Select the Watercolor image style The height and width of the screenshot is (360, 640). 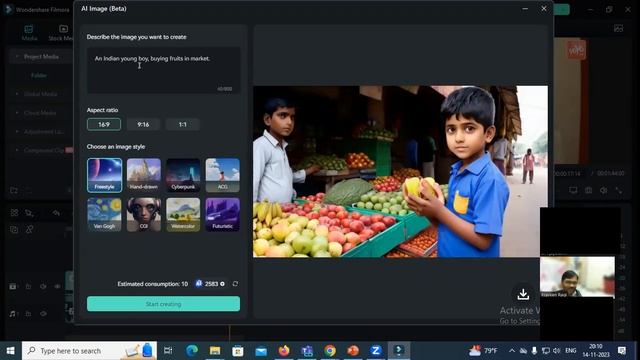(x=183, y=215)
